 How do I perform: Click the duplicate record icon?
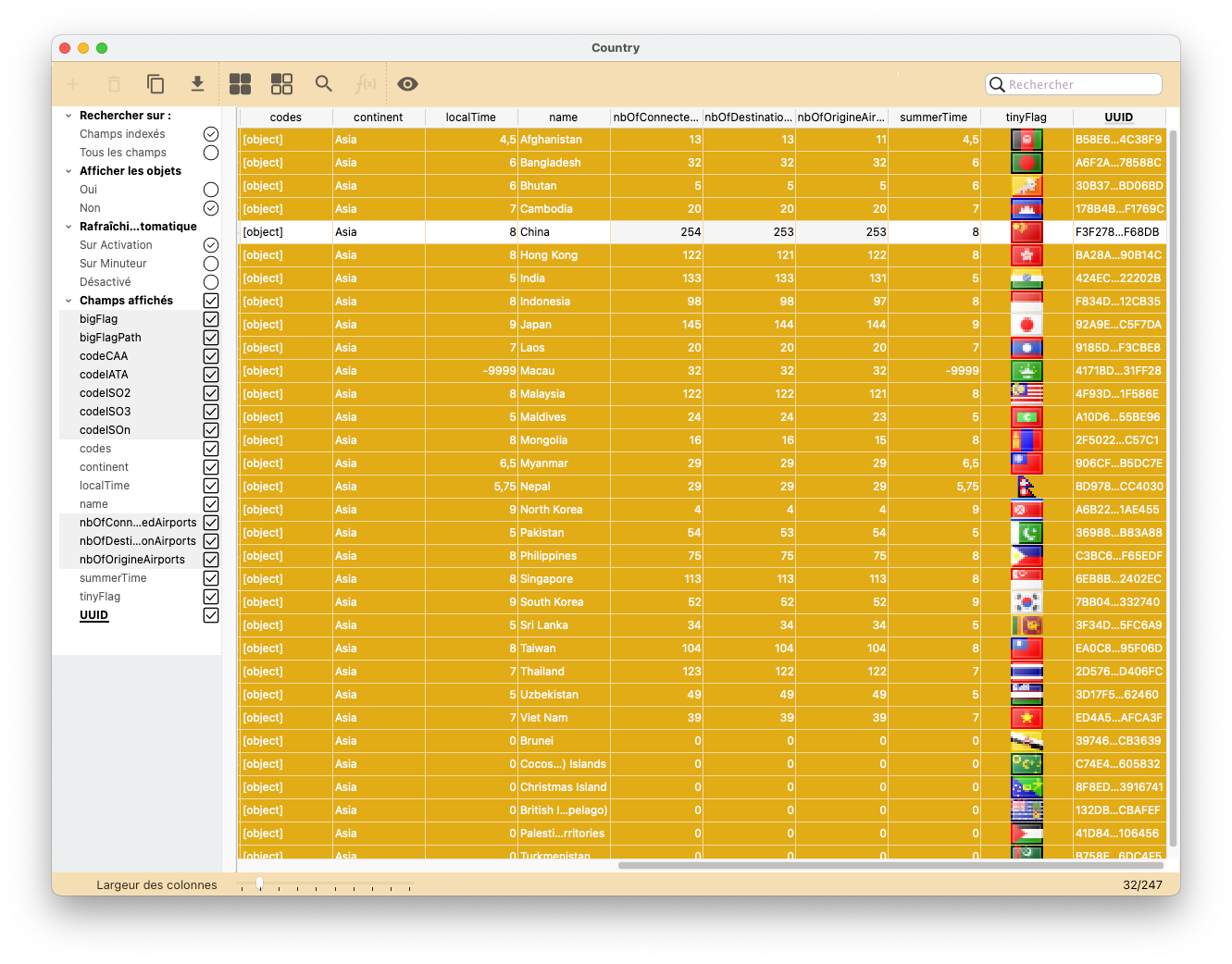156,84
